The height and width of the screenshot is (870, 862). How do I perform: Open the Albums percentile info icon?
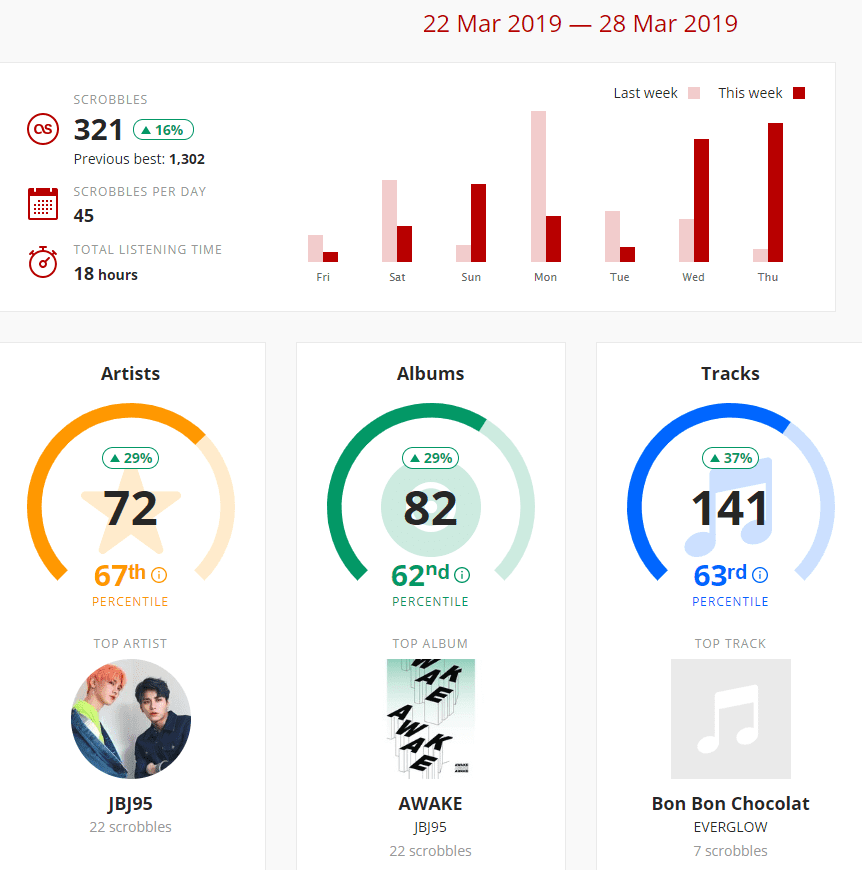pyautogui.click(x=462, y=575)
